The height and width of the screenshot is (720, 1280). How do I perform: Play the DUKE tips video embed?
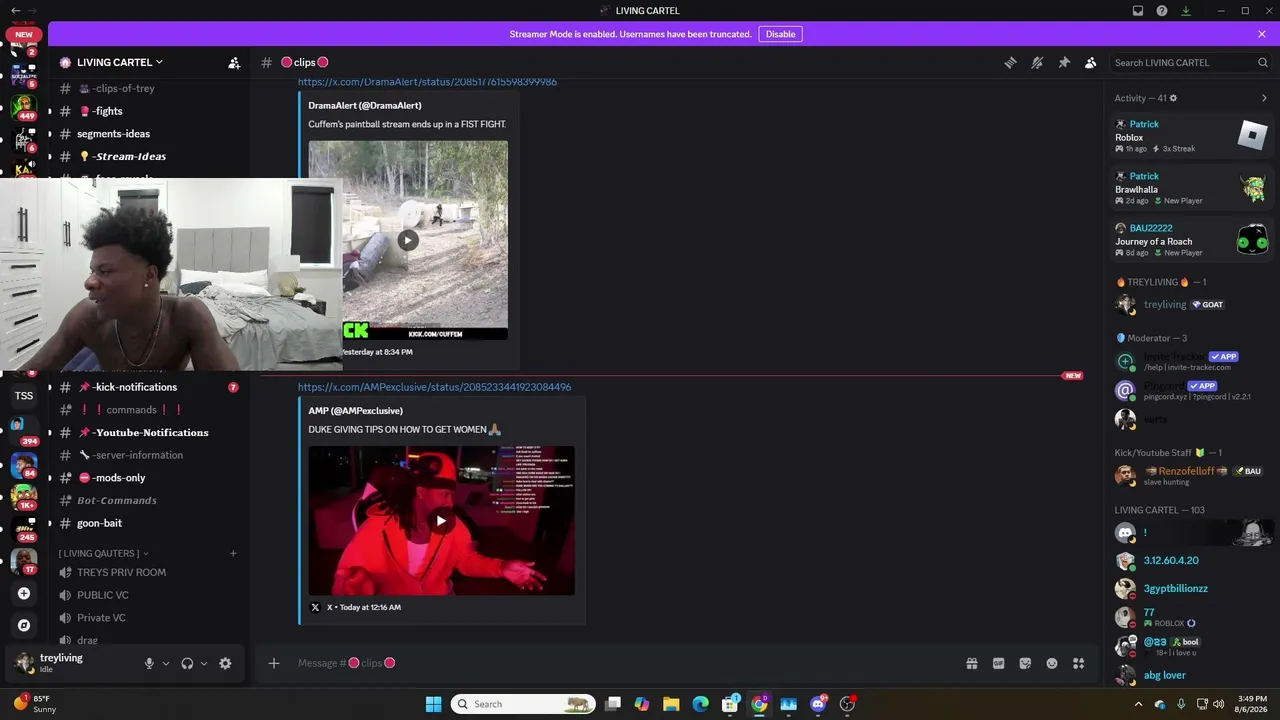tap(441, 520)
